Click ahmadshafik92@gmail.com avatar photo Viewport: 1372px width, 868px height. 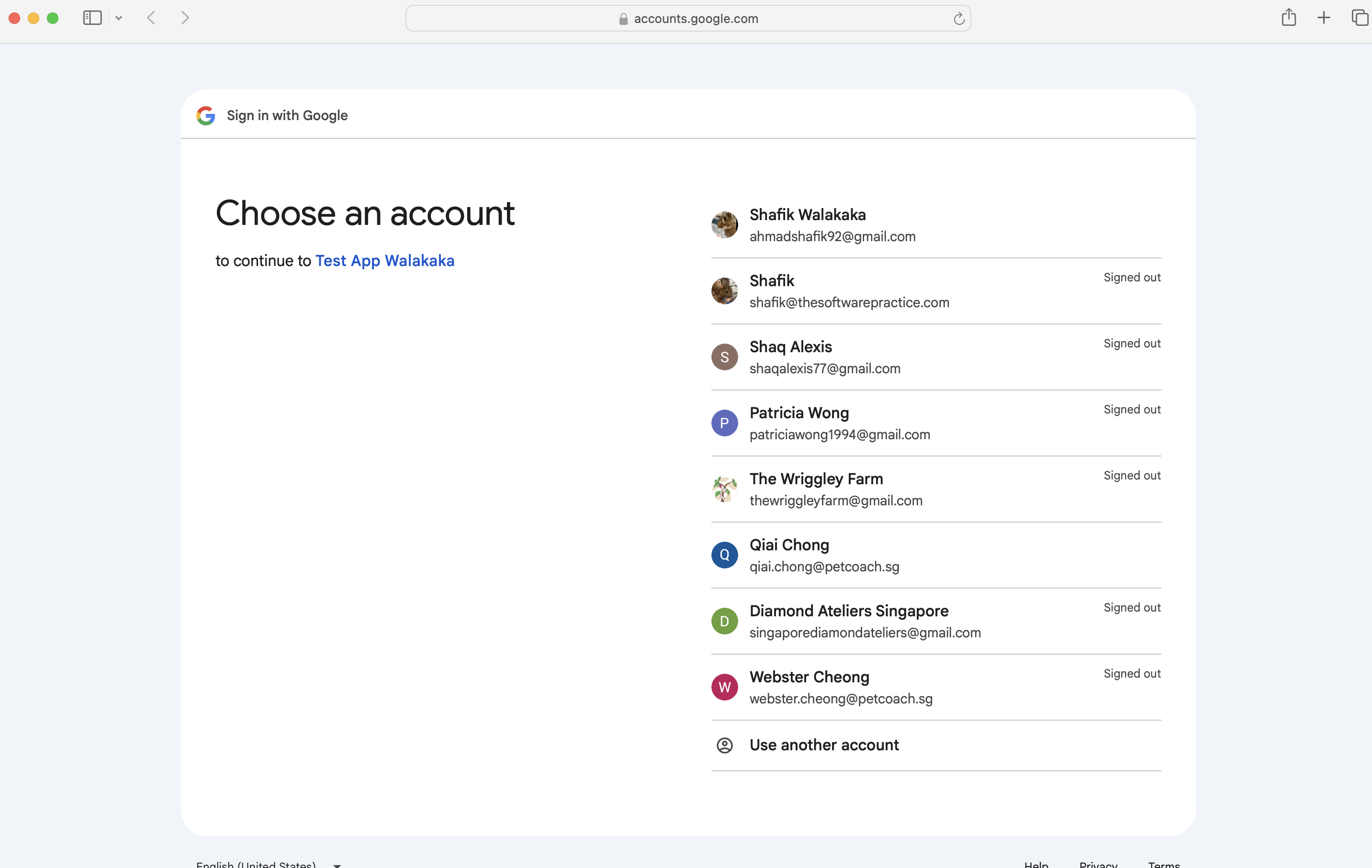(x=724, y=225)
